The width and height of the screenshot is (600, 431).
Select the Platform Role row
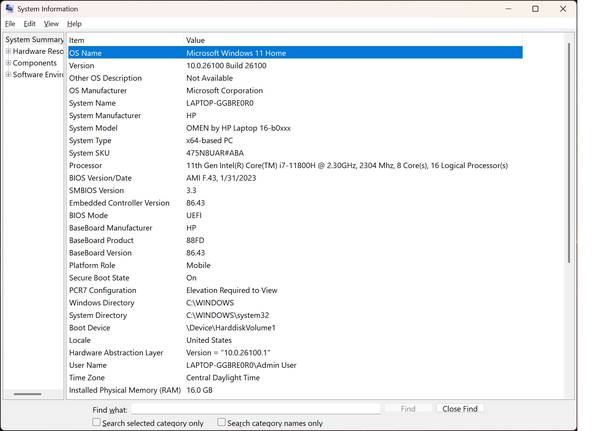coord(295,265)
